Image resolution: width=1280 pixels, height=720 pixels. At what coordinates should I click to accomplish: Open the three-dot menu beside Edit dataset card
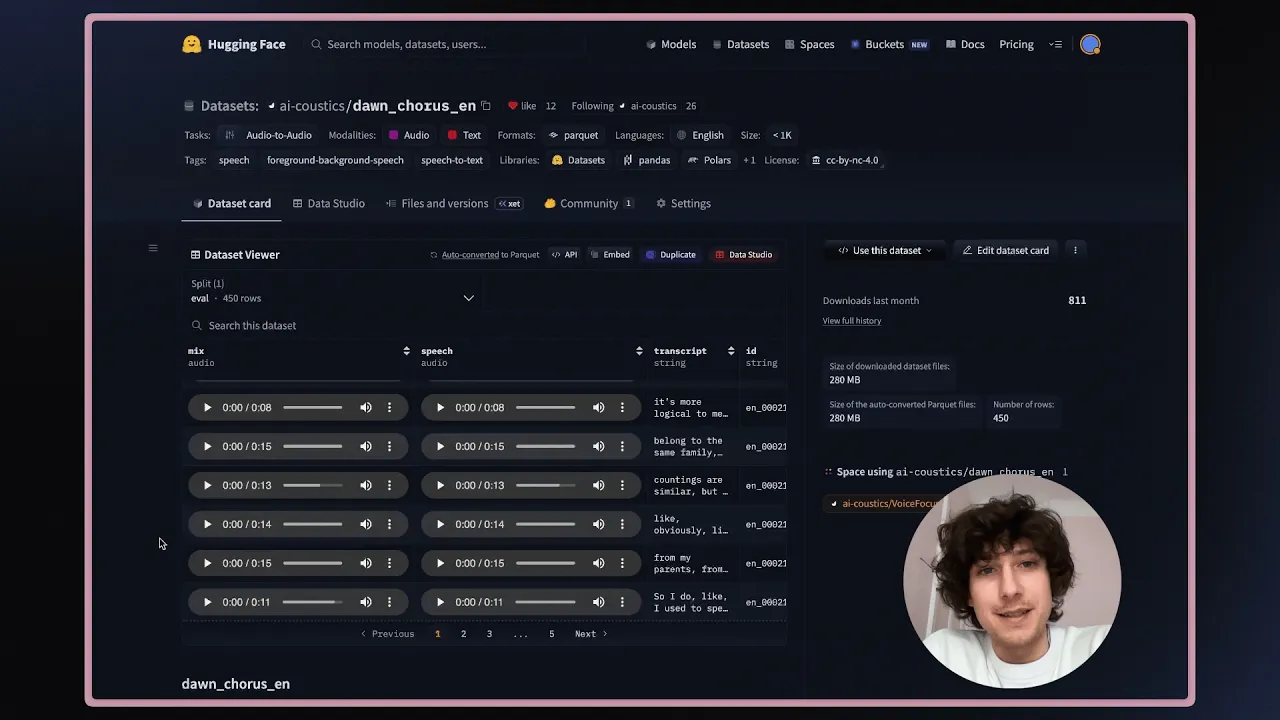[x=1075, y=250]
